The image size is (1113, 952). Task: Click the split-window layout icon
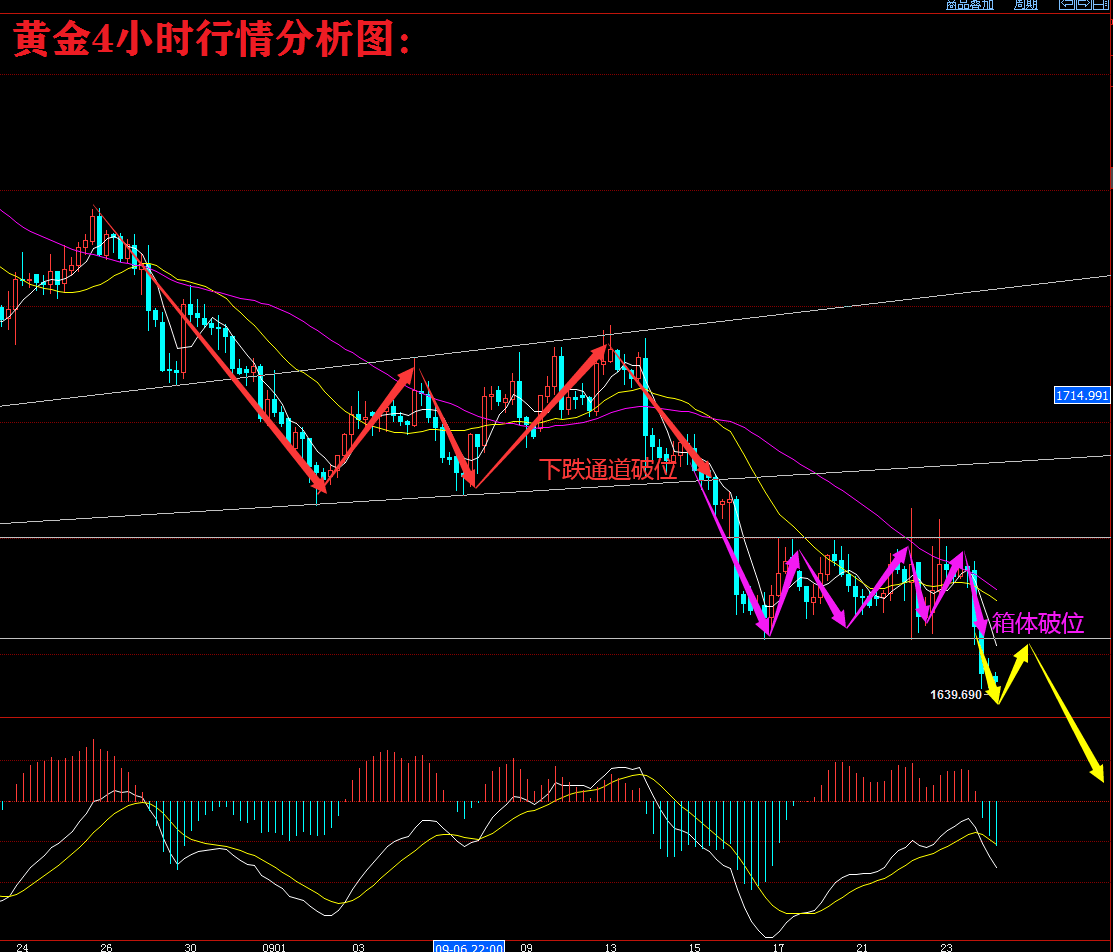click(1101, 4)
